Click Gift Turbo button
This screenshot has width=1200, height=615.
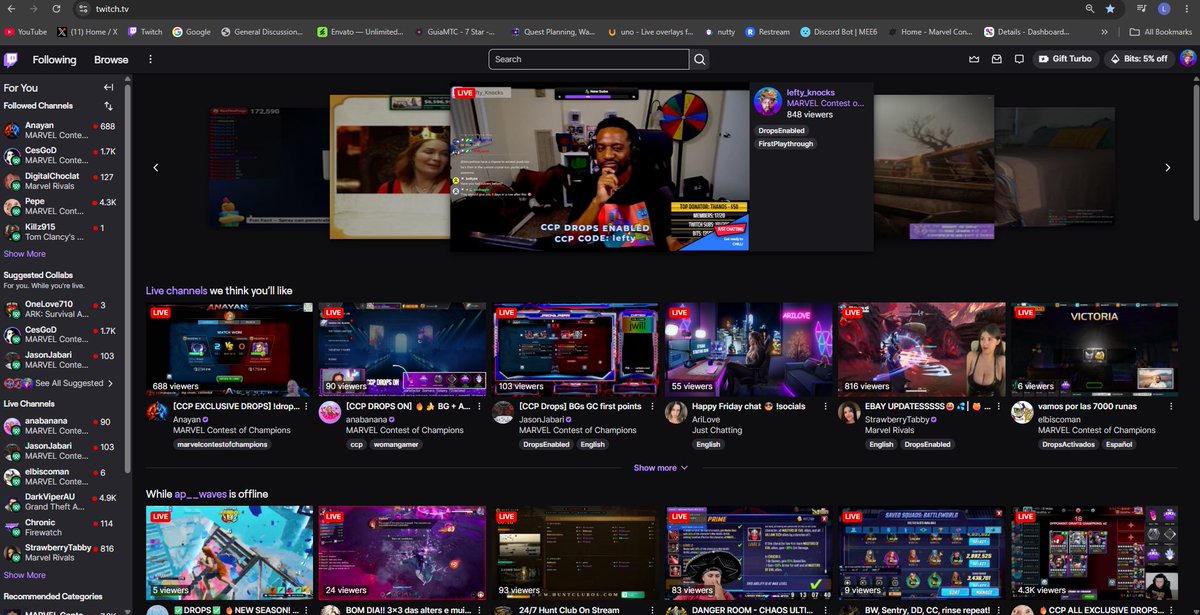click(1065, 59)
